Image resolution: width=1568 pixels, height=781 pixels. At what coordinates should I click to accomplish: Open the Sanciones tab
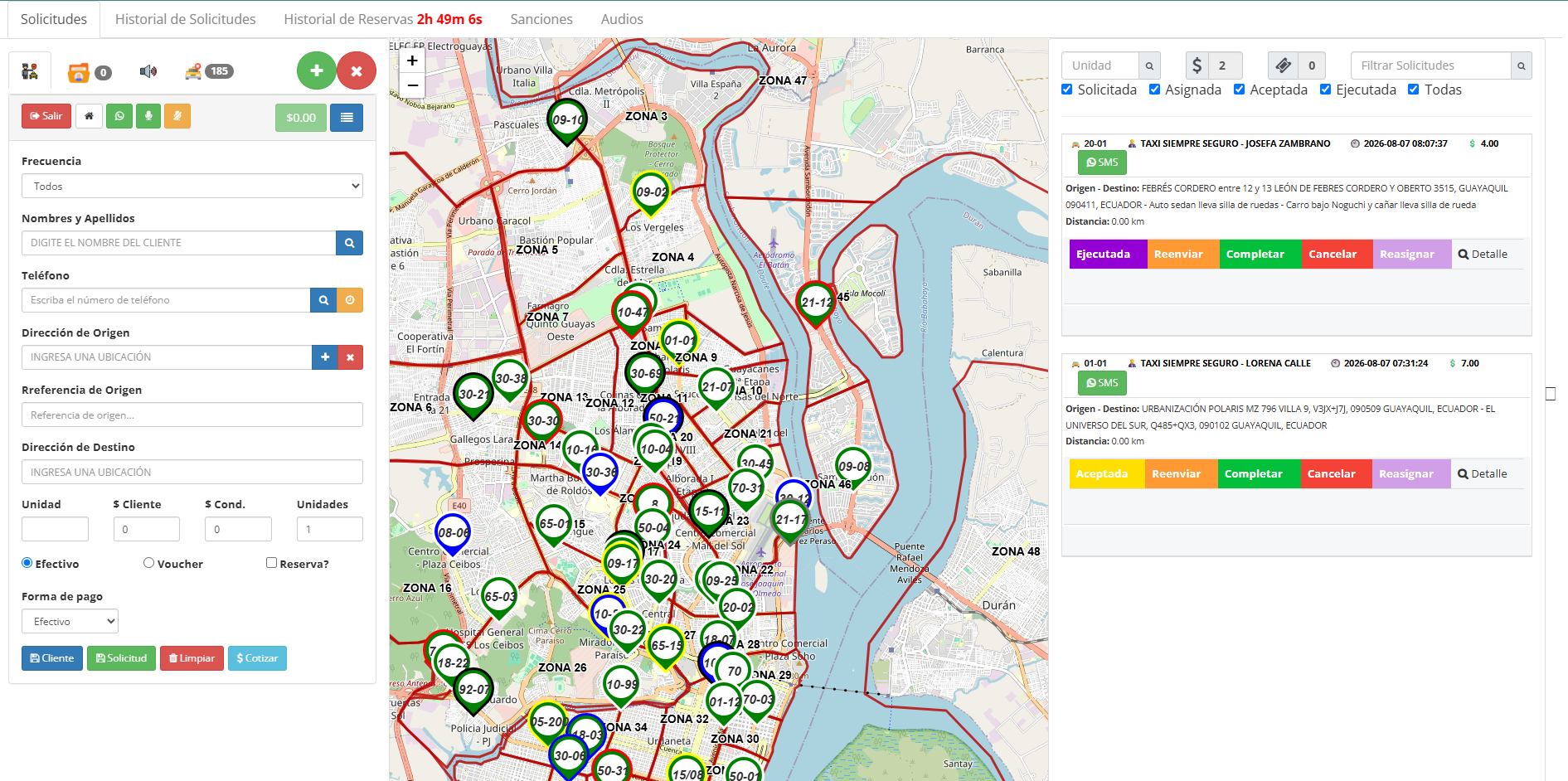[541, 19]
